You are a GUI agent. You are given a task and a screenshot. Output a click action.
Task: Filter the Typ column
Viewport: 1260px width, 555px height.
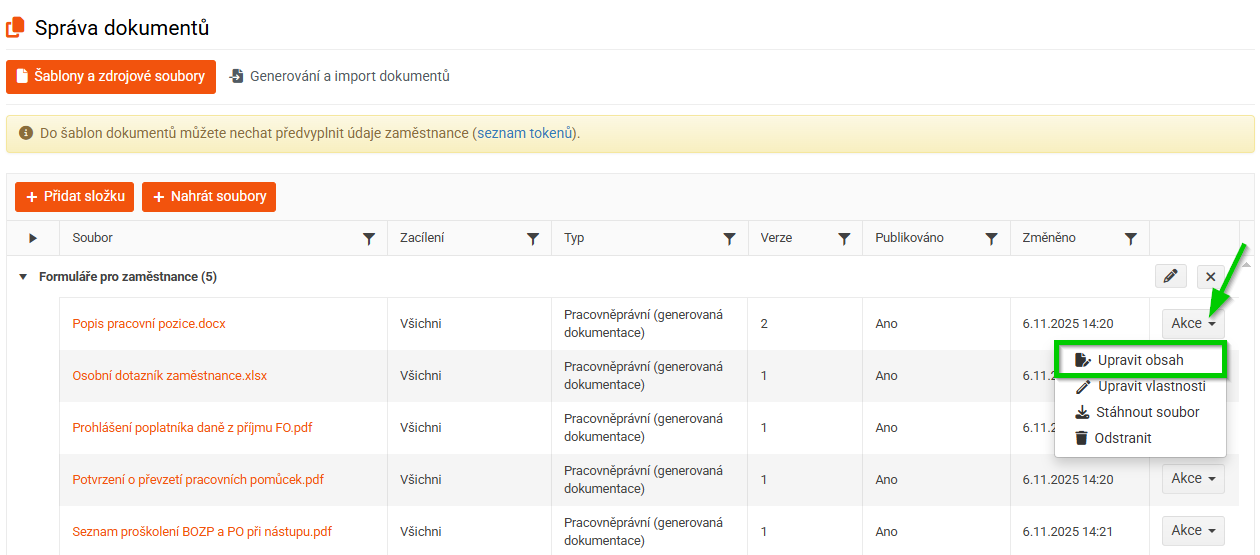click(730, 239)
